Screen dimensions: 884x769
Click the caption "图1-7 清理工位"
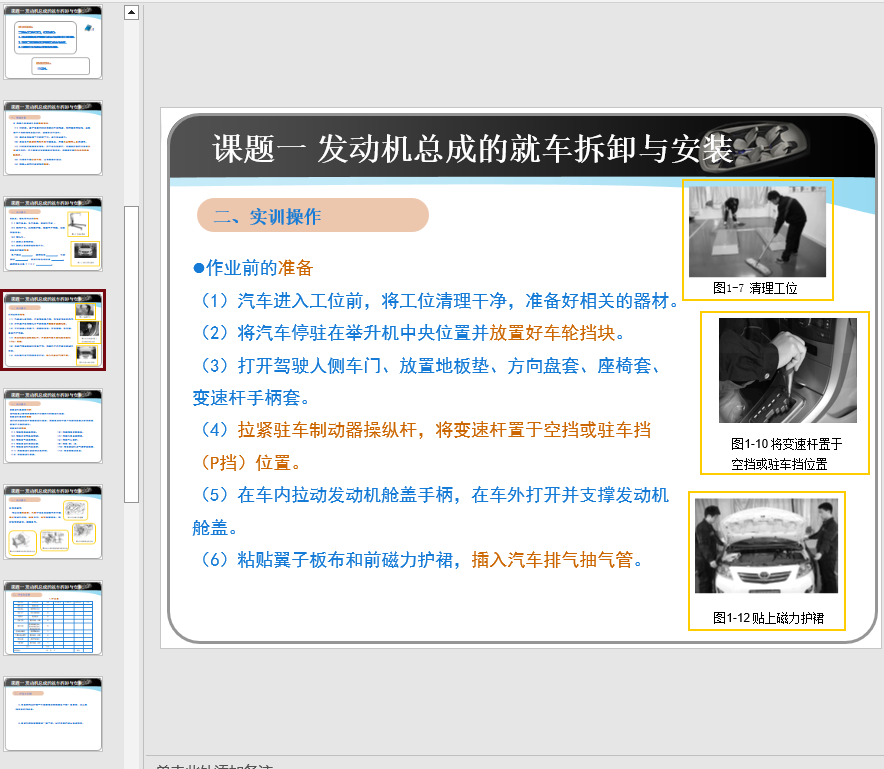755,288
